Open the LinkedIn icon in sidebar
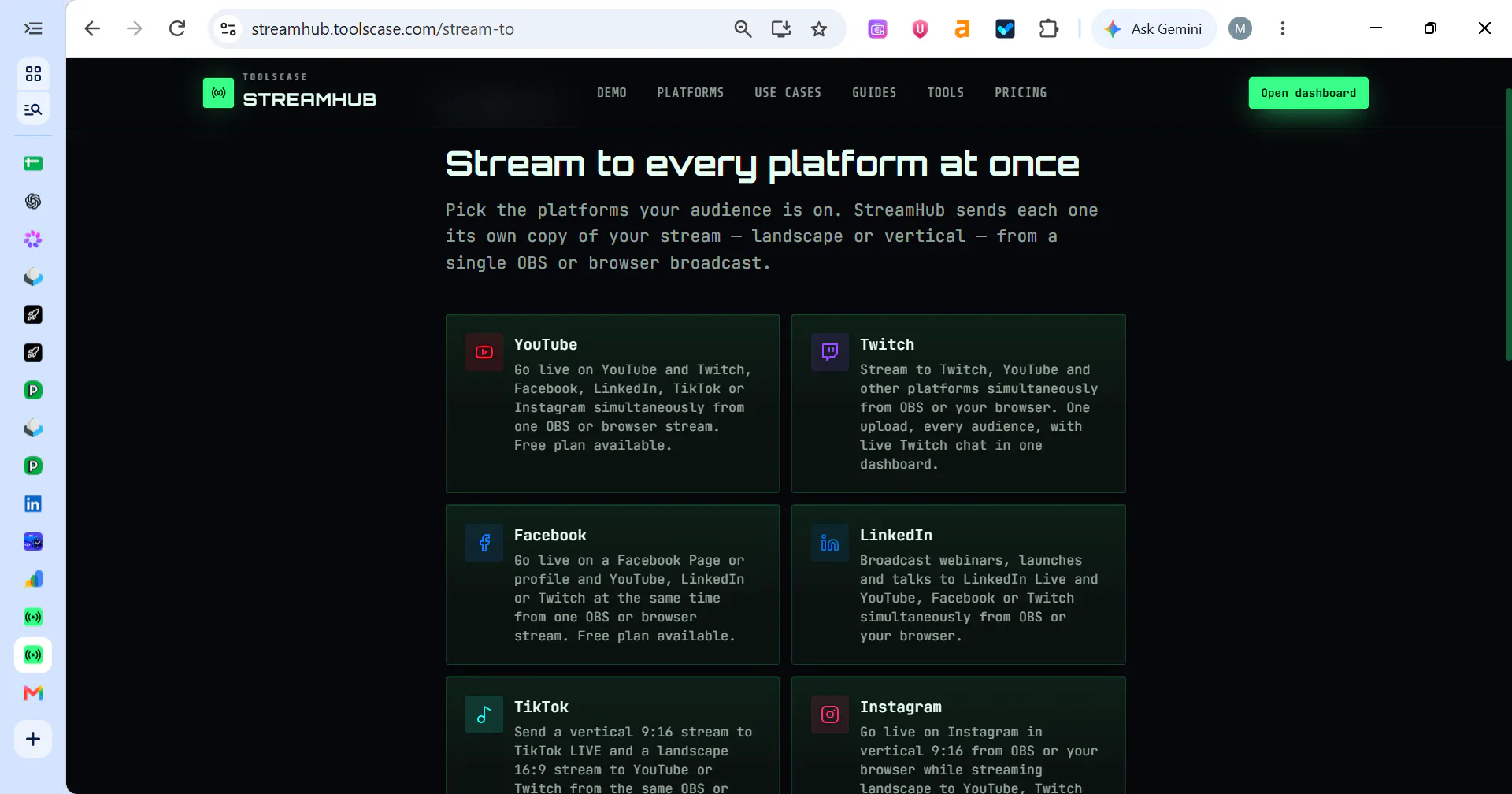 click(33, 504)
